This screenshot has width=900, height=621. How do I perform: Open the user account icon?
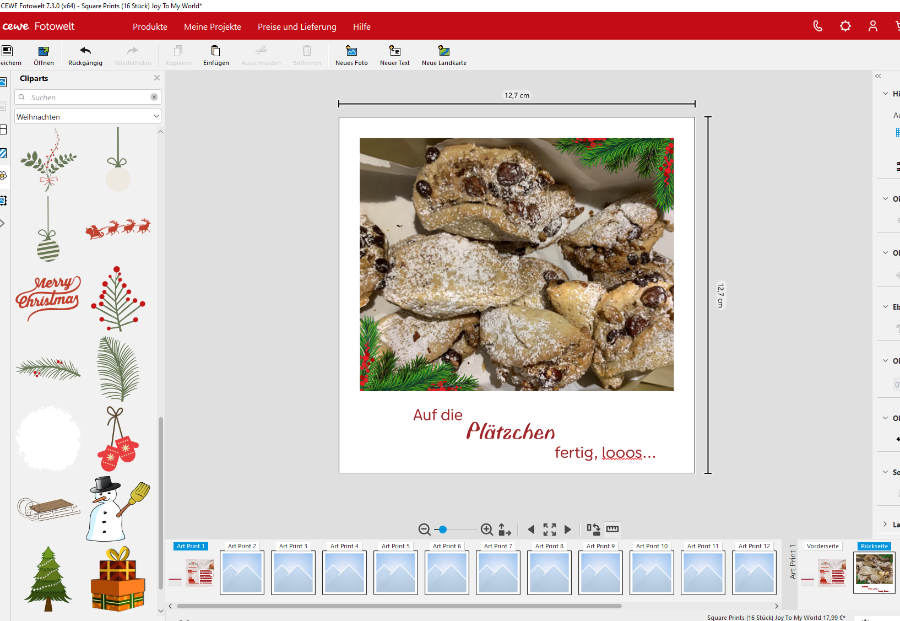pos(873,26)
